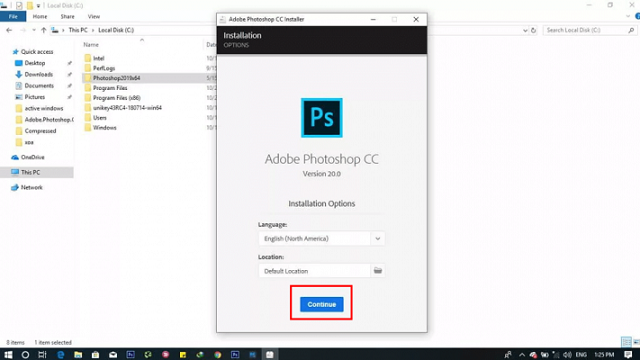
Task: Click the Default Location field
Action: (x=314, y=271)
